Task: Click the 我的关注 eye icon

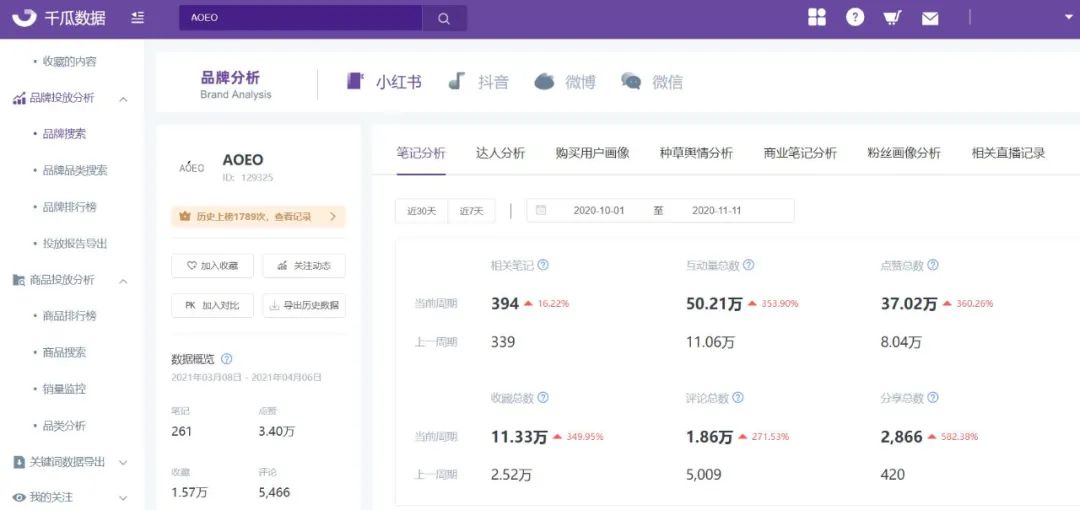Action: click(x=19, y=498)
